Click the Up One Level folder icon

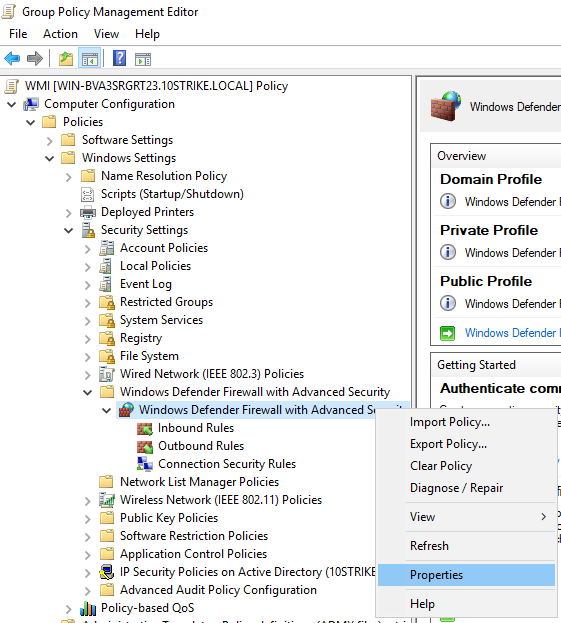[66, 59]
